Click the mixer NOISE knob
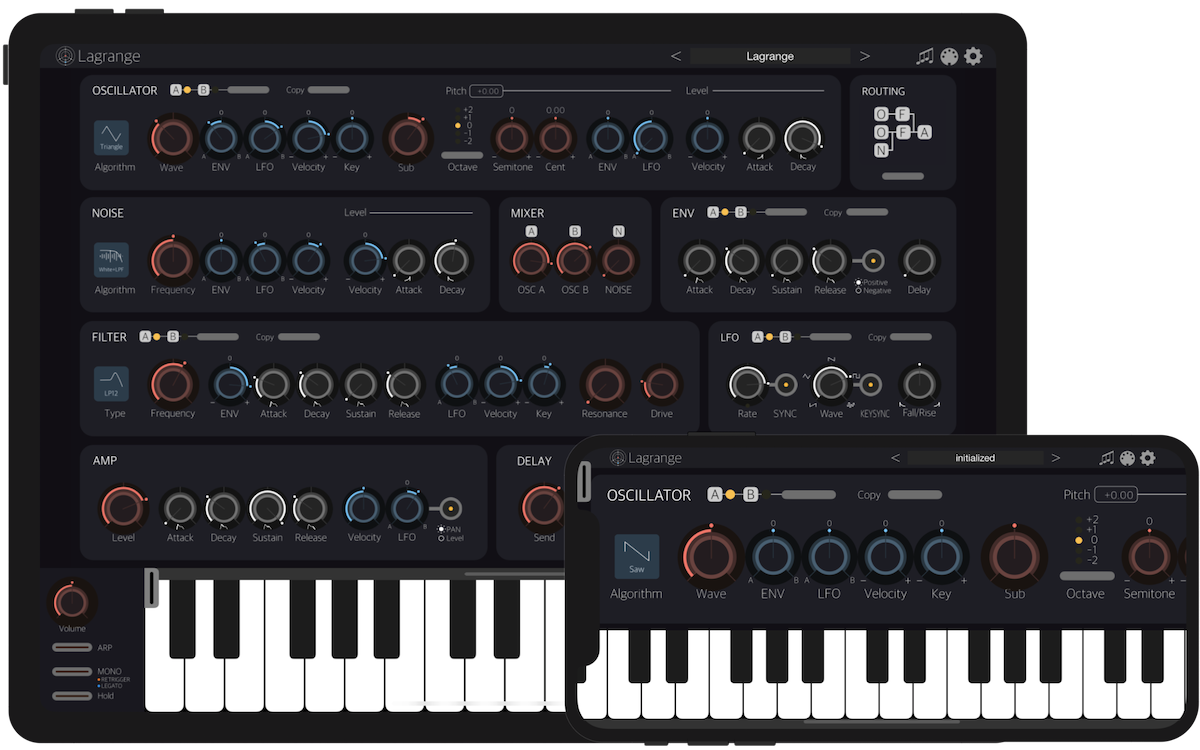The height and width of the screenshot is (750, 1200). click(619, 260)
